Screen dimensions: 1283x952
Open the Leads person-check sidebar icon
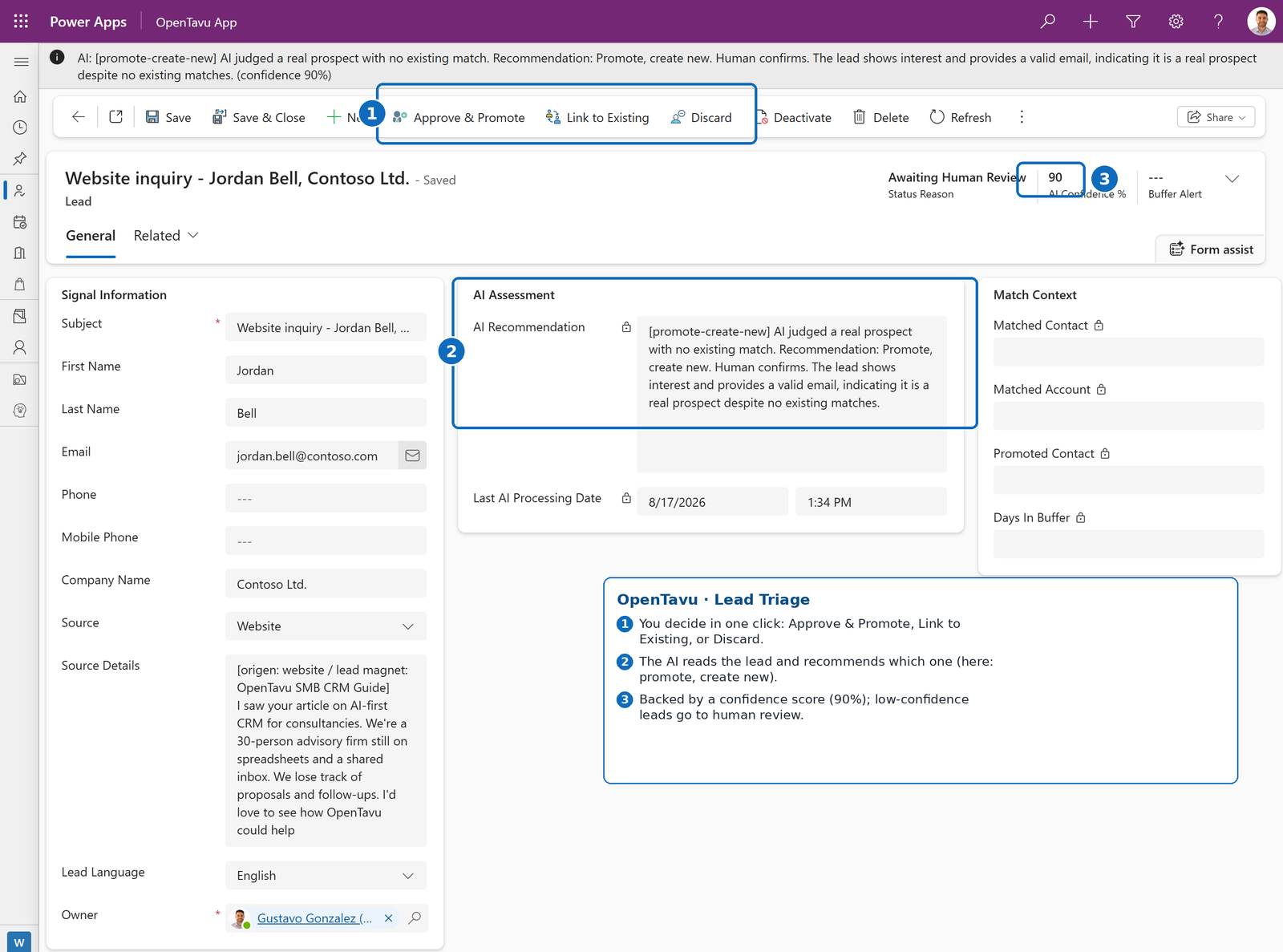tap(20, 191)
